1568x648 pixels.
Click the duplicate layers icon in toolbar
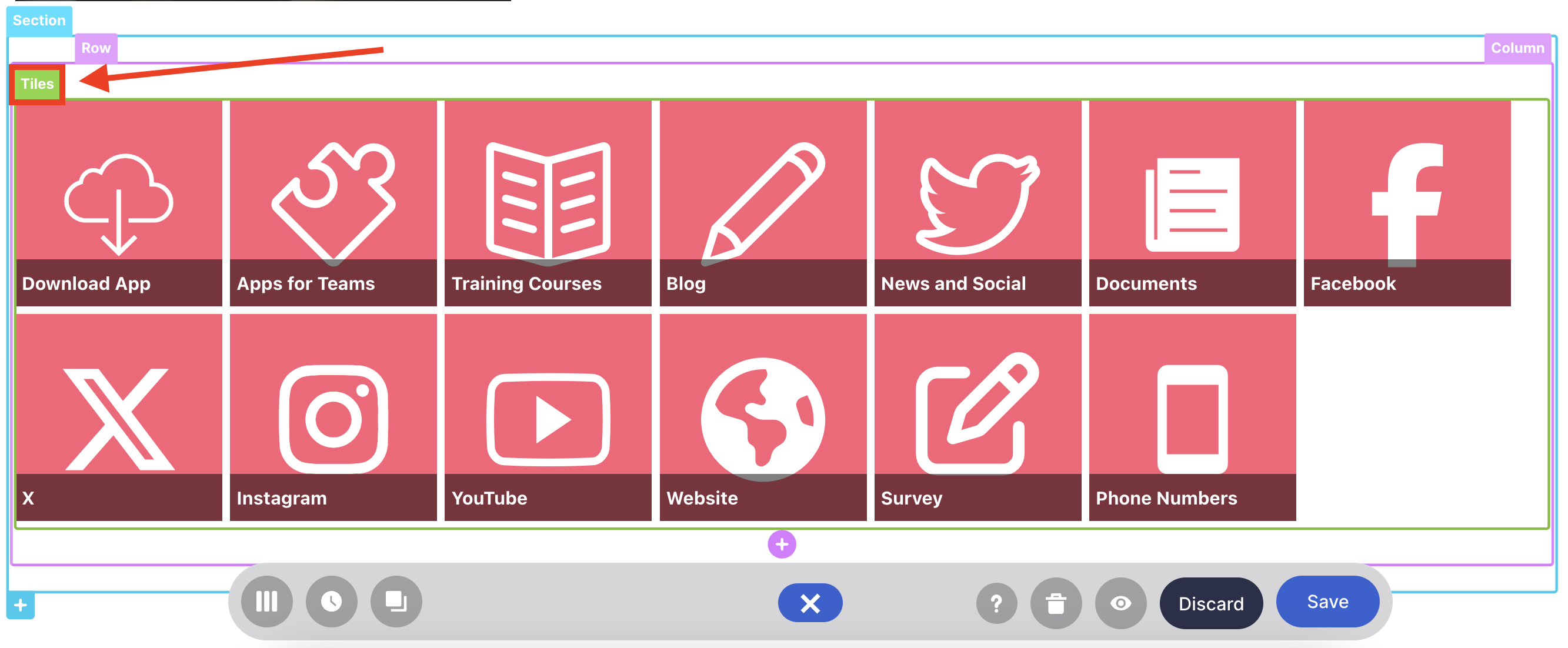coord(396,602)
